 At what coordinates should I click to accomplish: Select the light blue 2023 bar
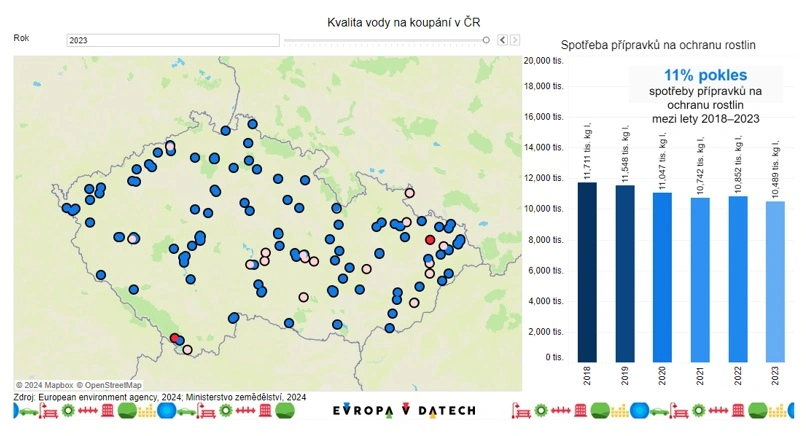pos(777,281)
